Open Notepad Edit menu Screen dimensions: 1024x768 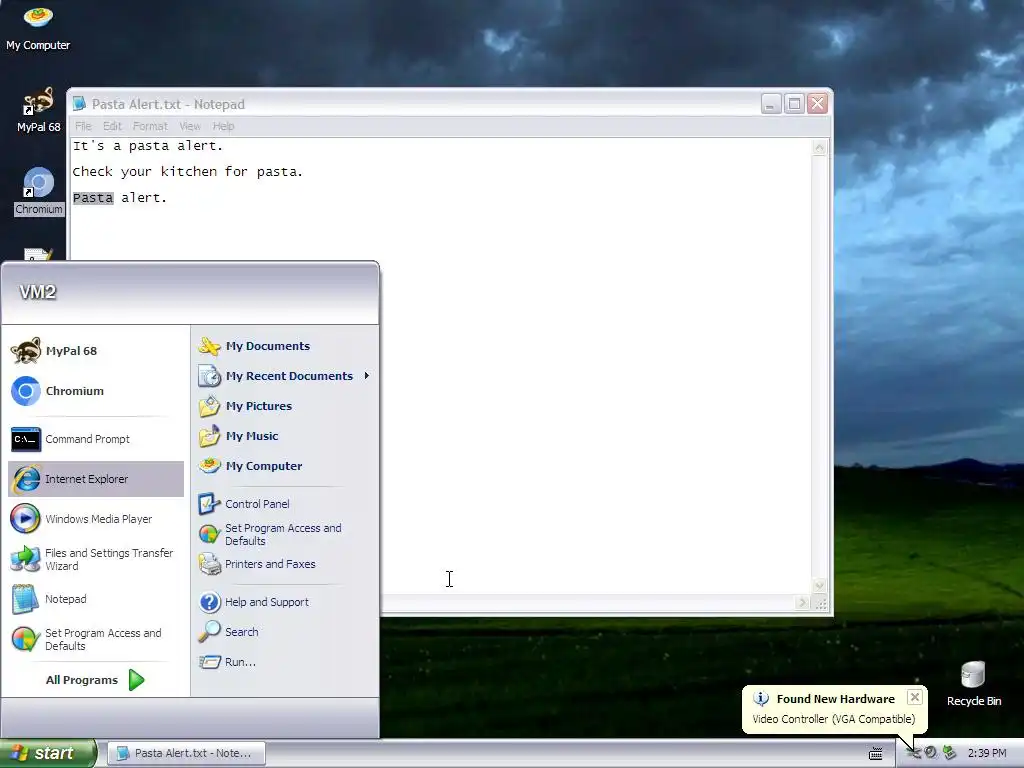(112, 126)
